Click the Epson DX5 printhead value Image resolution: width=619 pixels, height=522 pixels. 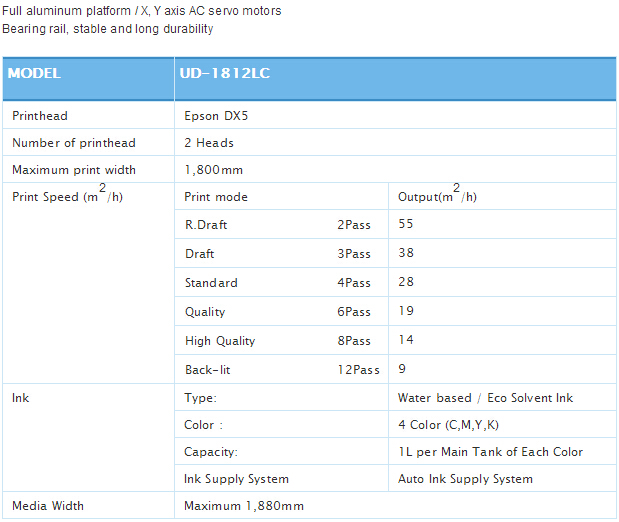[216, 116]
